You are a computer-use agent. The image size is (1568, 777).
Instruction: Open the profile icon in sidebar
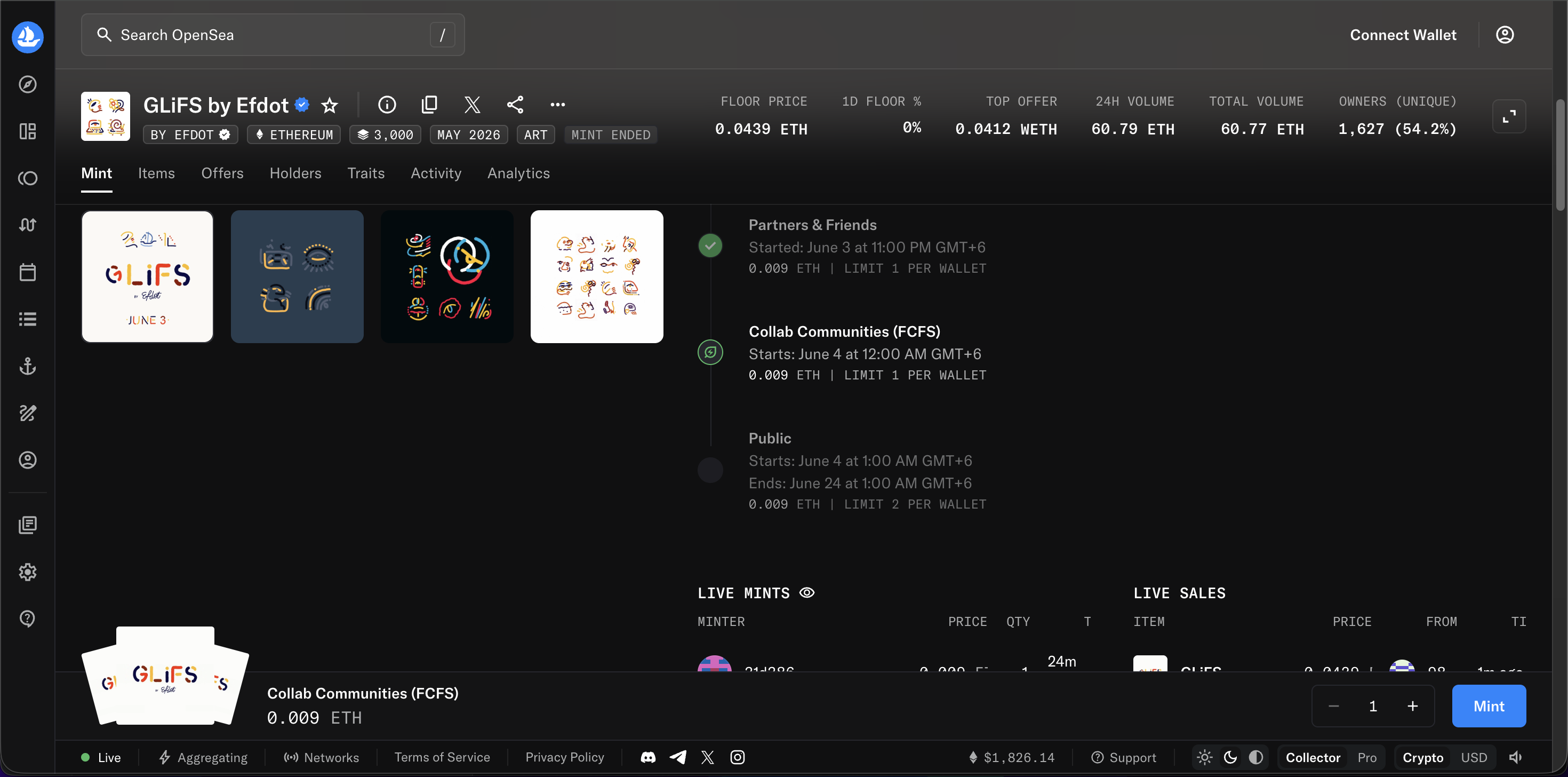click(27, 460)
